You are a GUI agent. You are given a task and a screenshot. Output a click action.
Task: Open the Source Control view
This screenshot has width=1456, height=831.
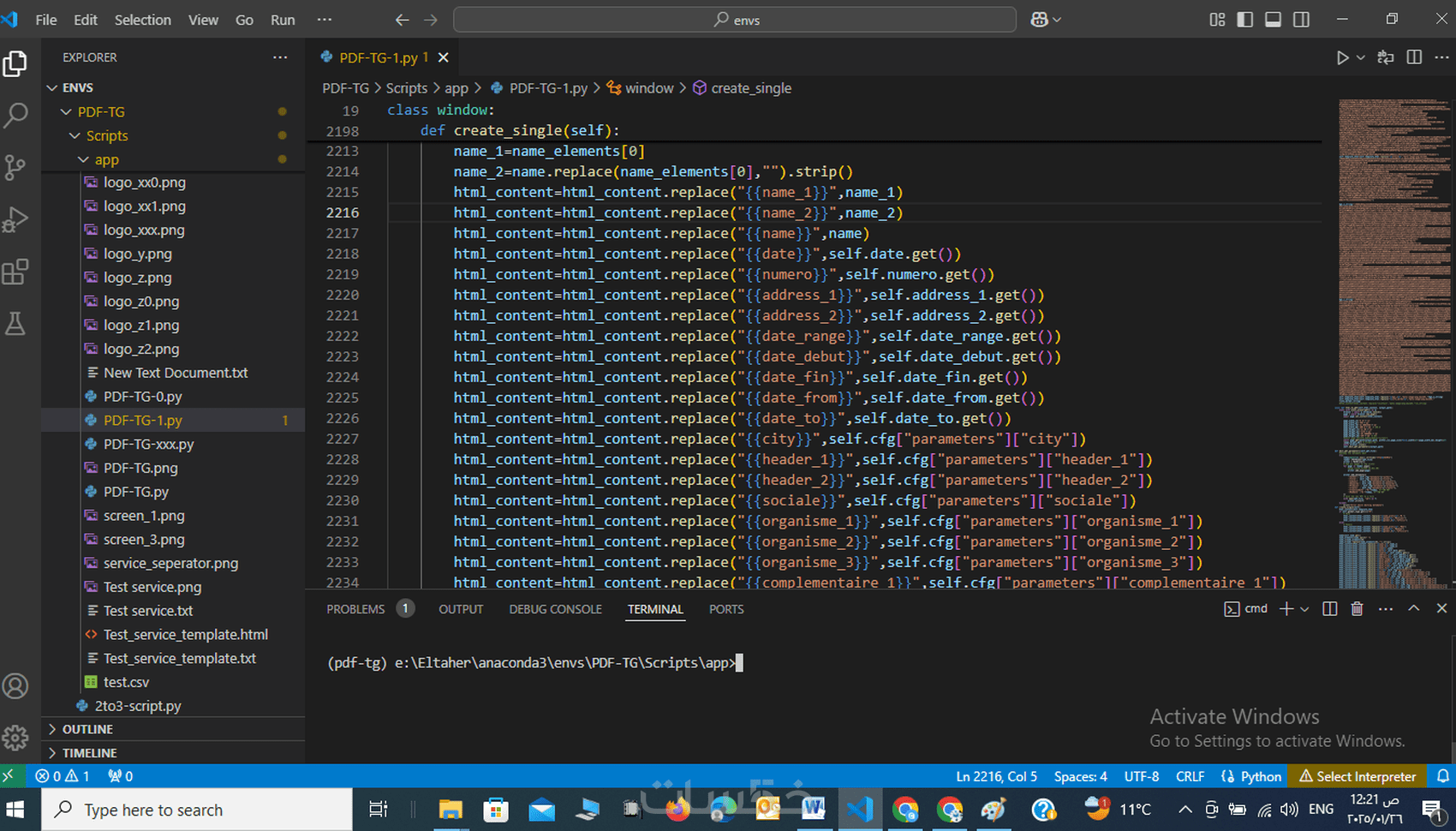tap(15, 167)
